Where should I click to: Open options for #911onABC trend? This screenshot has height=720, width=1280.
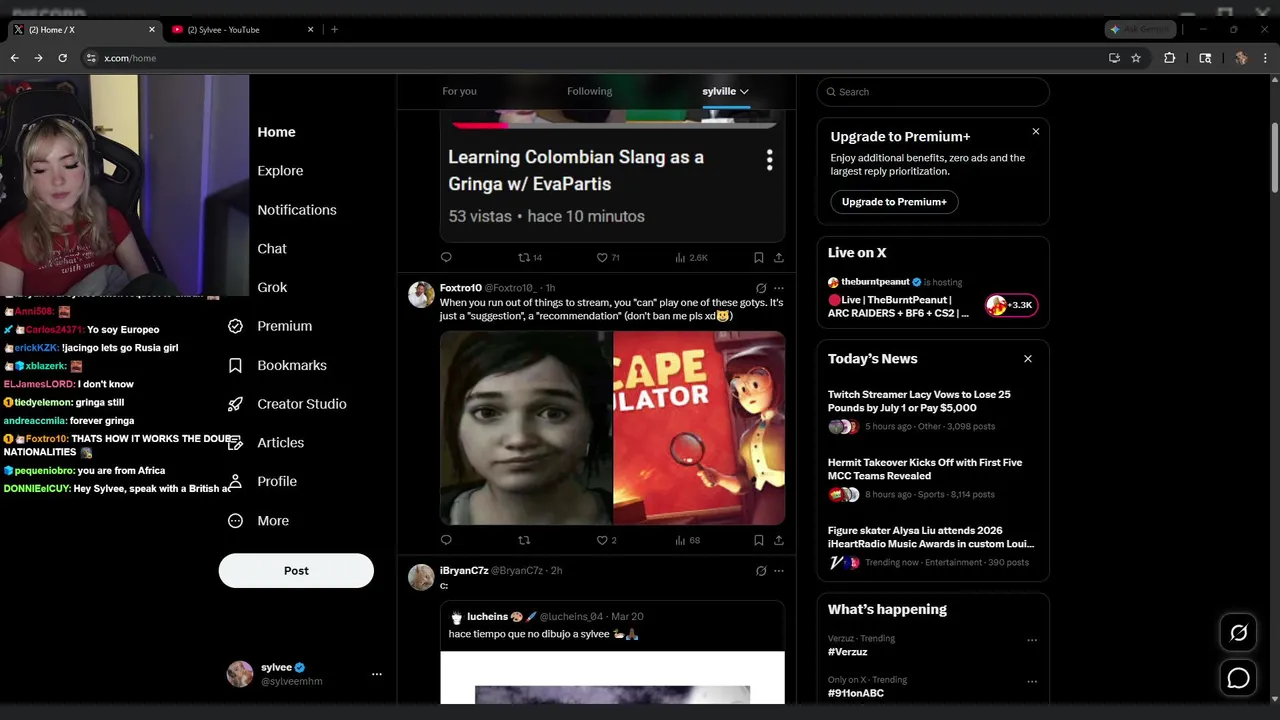click(x=1032, y=682)
